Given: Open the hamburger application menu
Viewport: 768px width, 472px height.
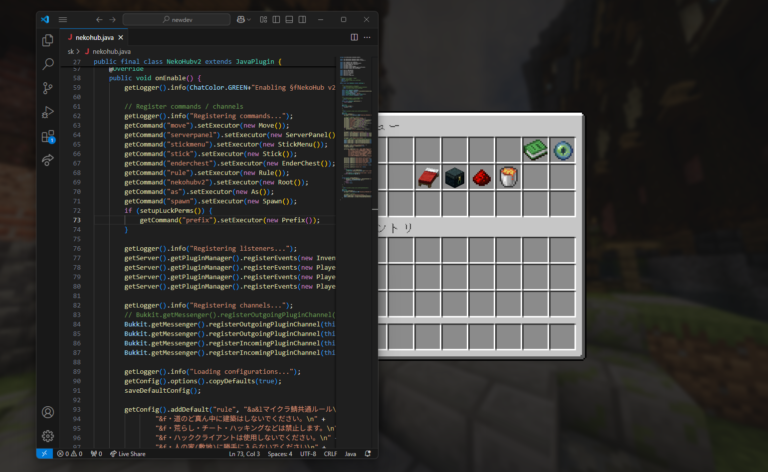Looking at the screenshot, I should click(63, 19).
